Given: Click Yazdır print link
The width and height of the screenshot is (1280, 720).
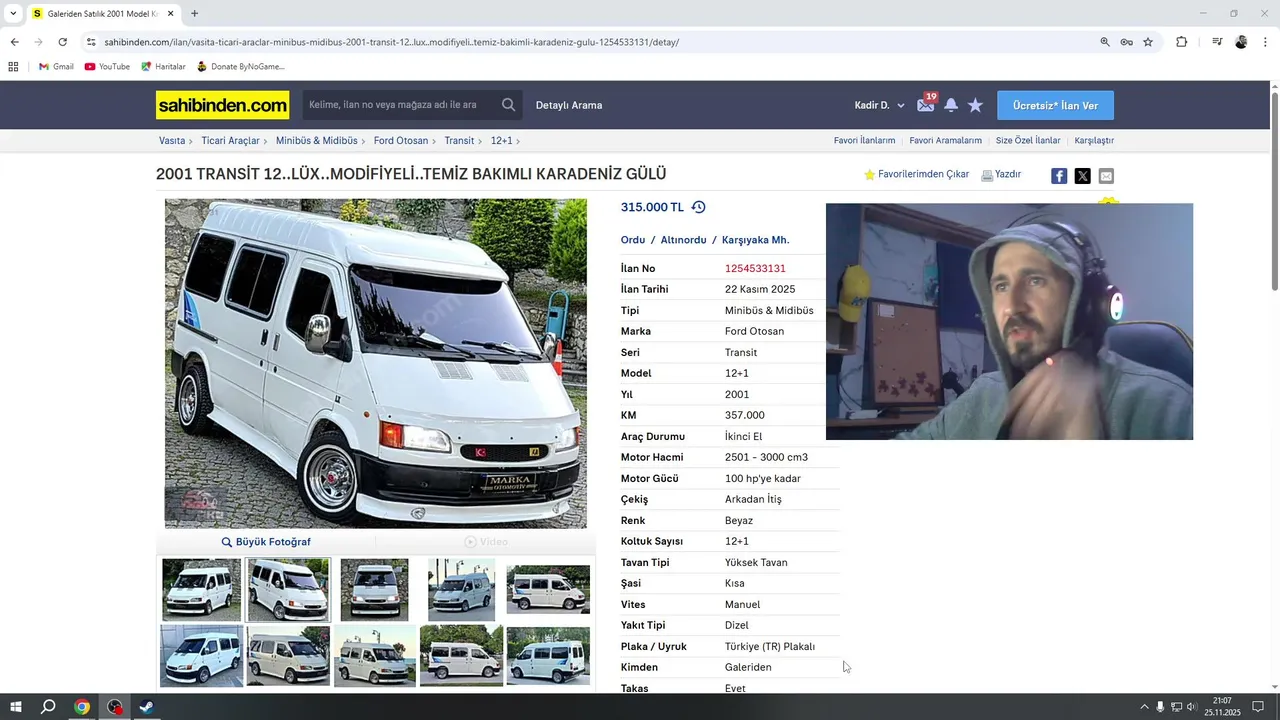Looking at the screenshot, I should pos(1001,174).
